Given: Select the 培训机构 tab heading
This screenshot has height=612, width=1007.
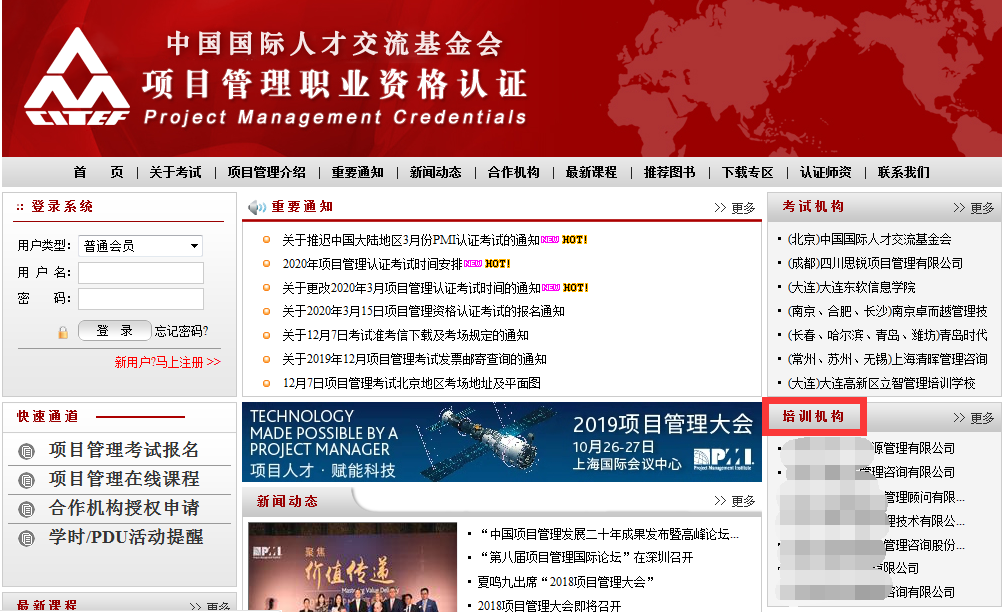Looking at the screenshot, I should (813, 416).
